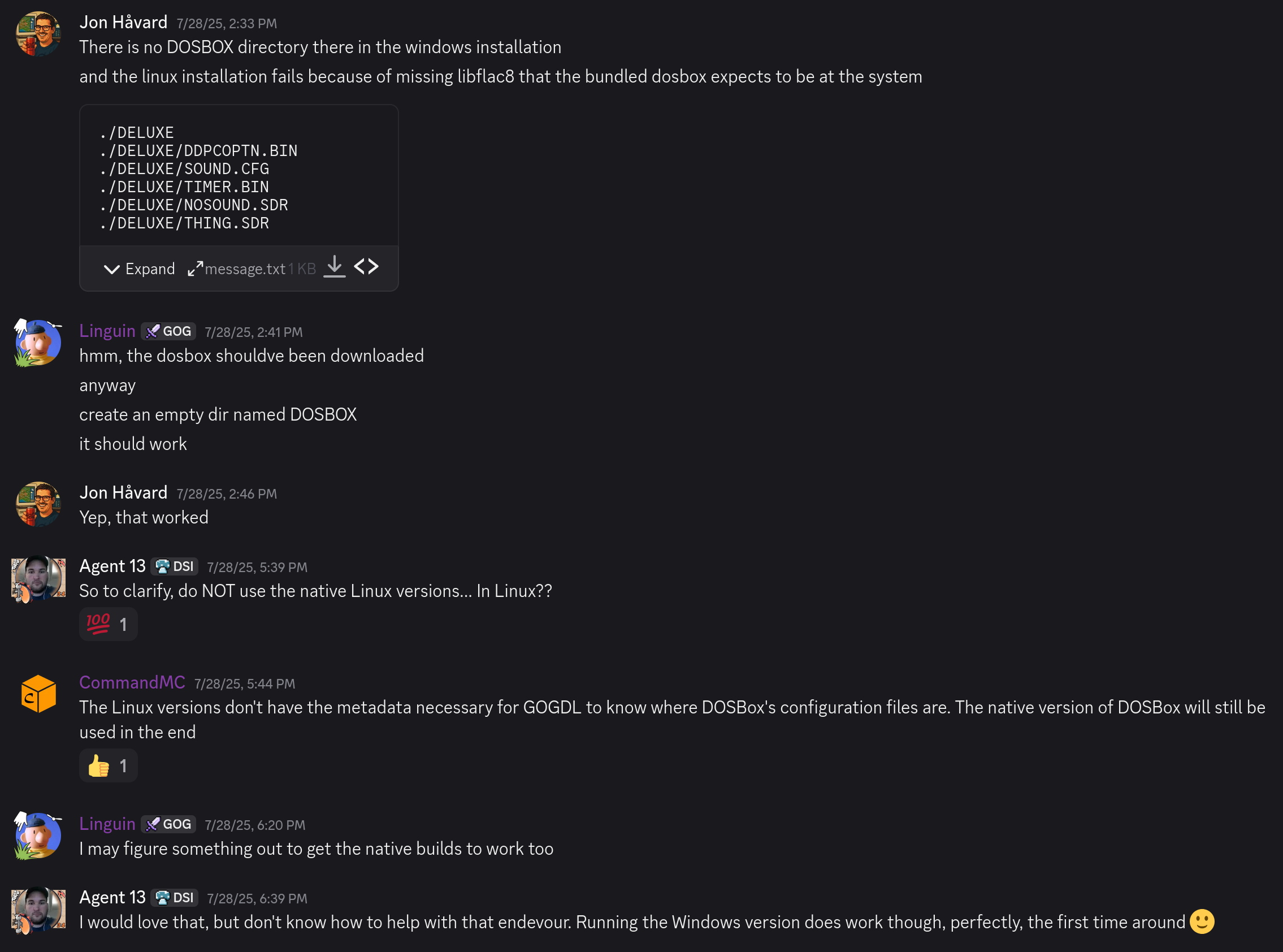
Task: Open message.txt in full-screen preview
Action: click(196, 269)
